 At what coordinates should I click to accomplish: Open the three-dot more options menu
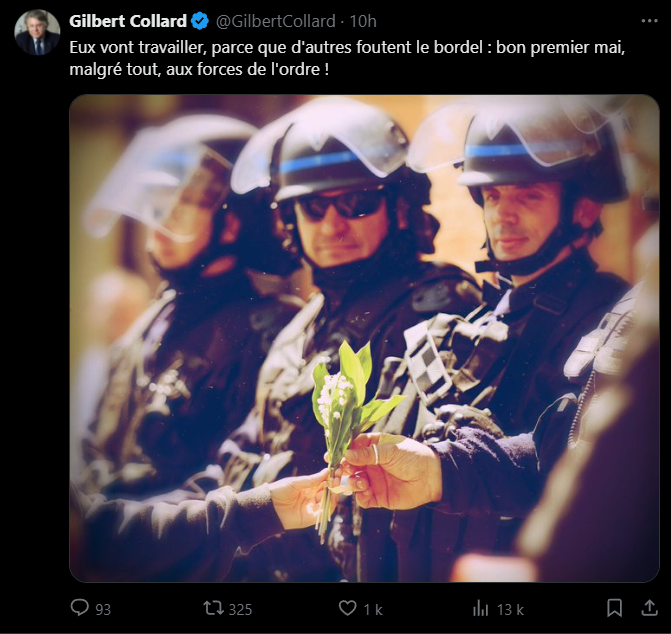coord(650,21)
